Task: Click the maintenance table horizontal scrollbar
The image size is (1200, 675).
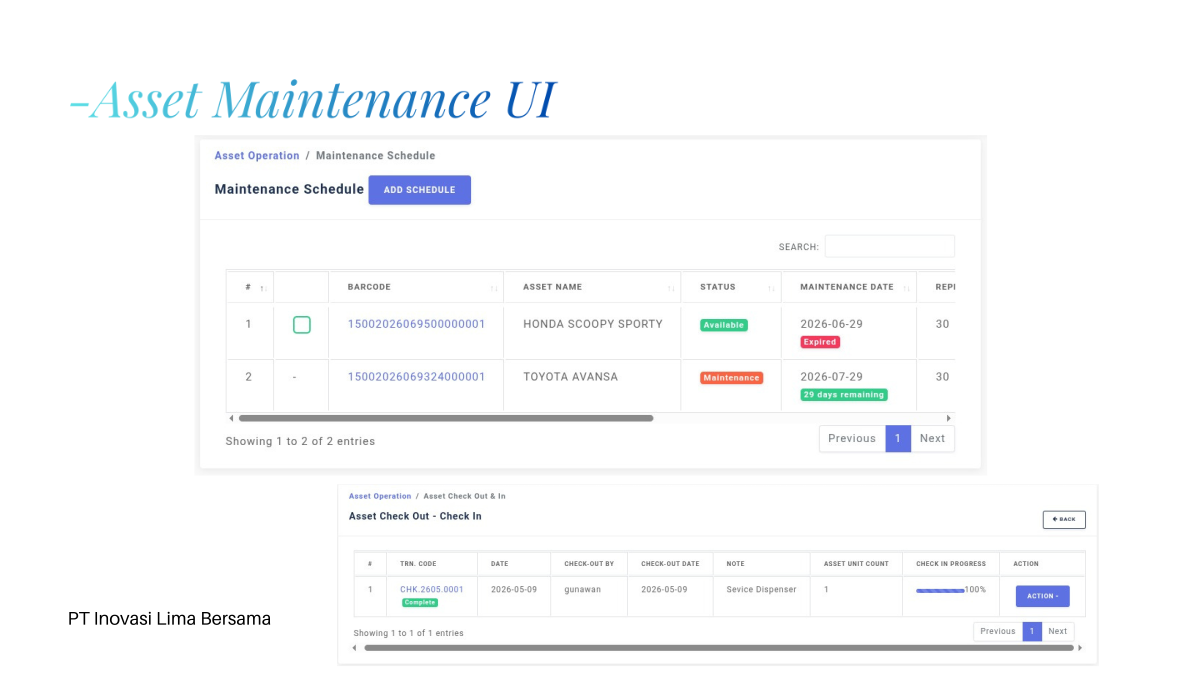Action: pos(445,418)
